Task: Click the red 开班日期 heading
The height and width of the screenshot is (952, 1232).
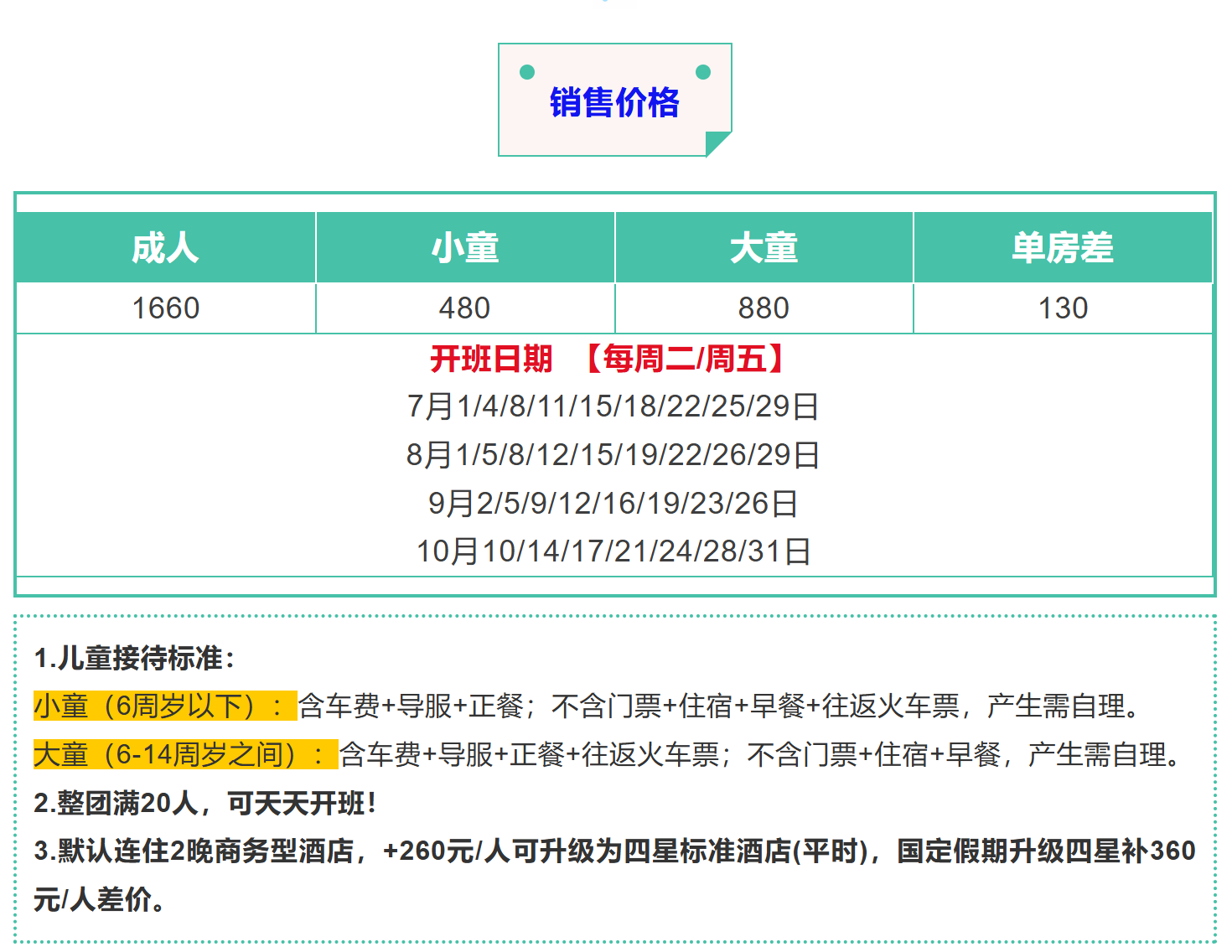Action: pyautogui.click(x=492, y=359)
